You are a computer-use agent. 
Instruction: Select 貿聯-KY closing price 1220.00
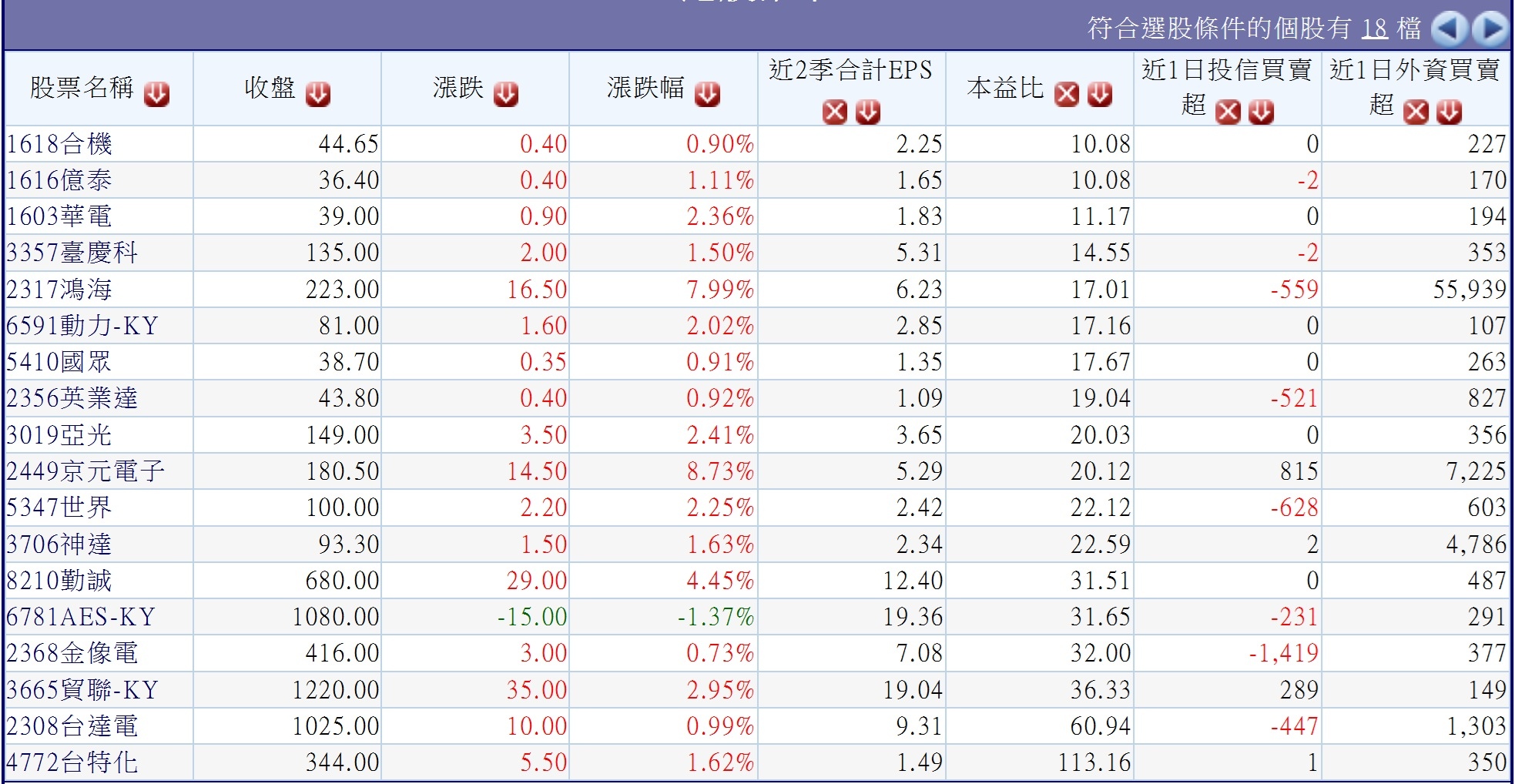(336, 690)
